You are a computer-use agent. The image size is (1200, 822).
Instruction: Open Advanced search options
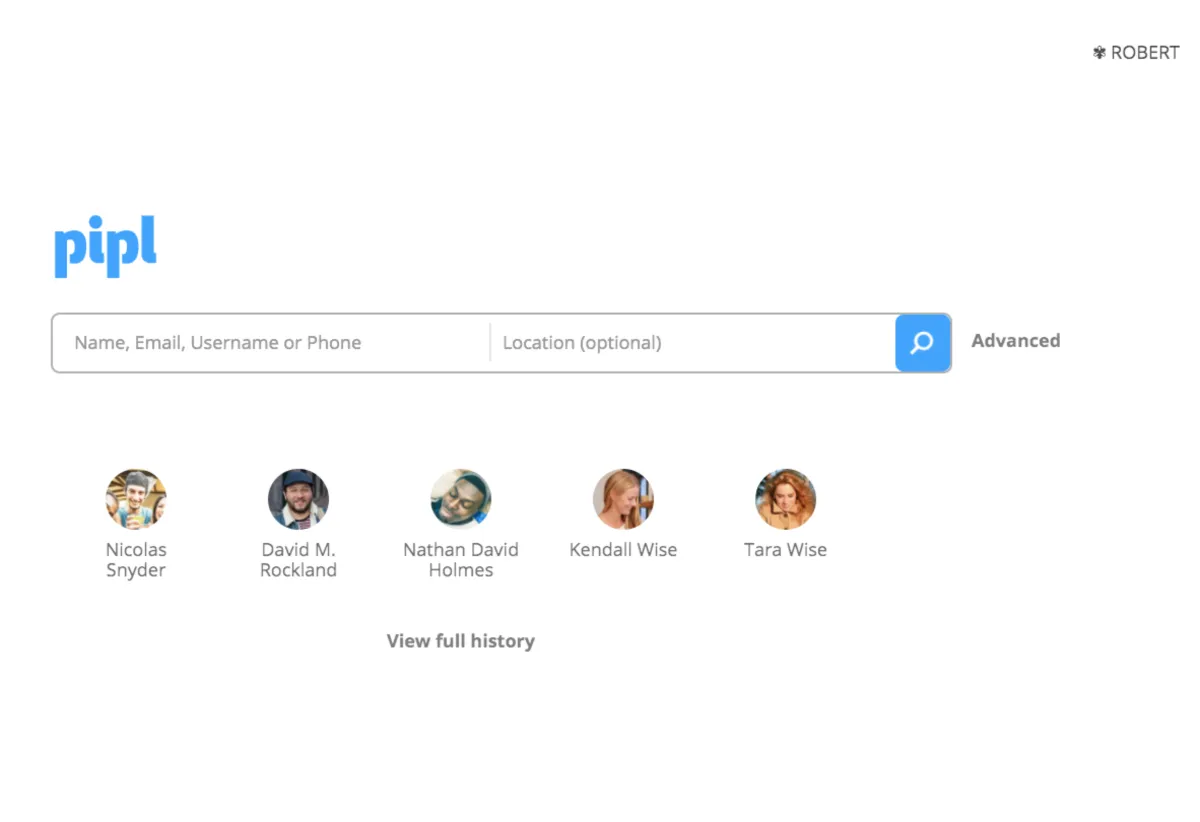click(1015, 341)
